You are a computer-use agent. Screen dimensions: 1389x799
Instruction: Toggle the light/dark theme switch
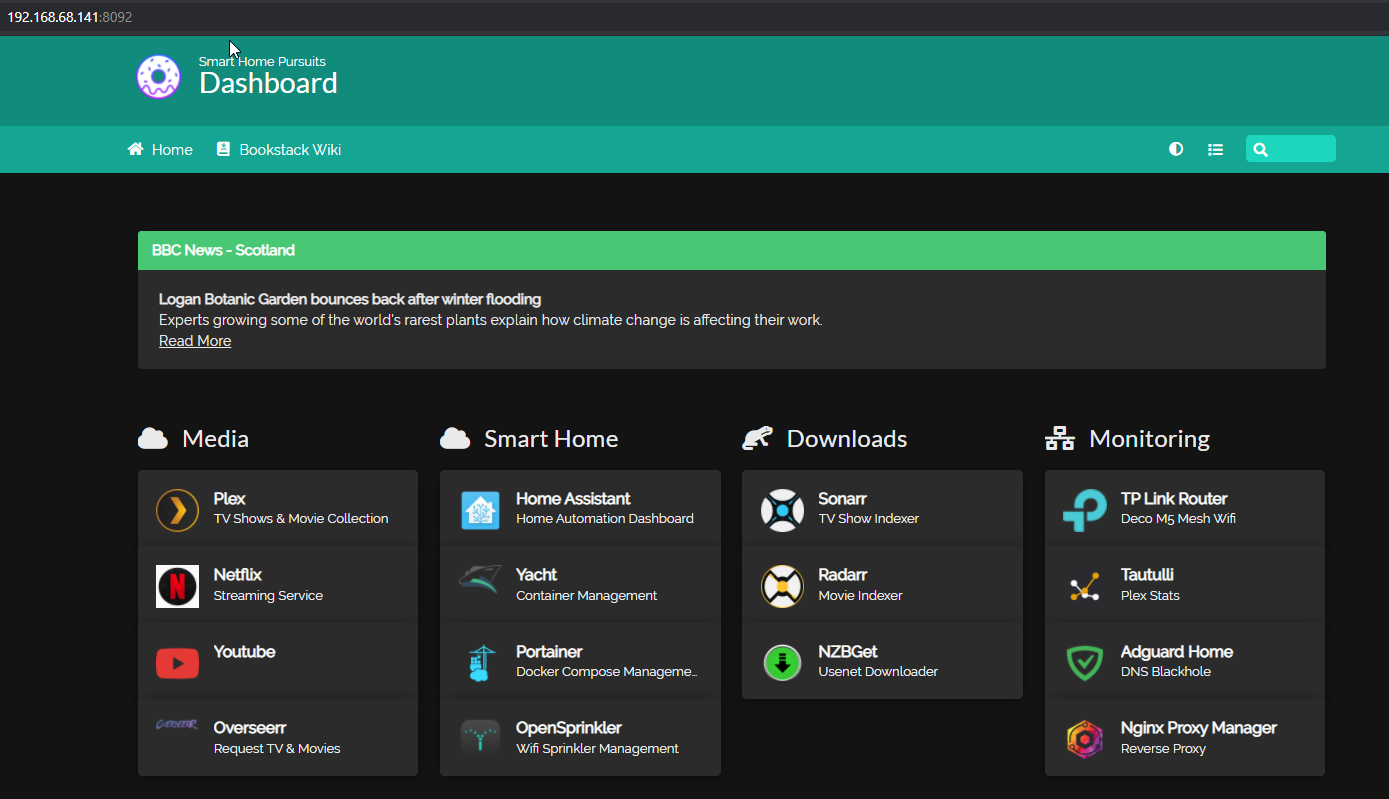1176,149
